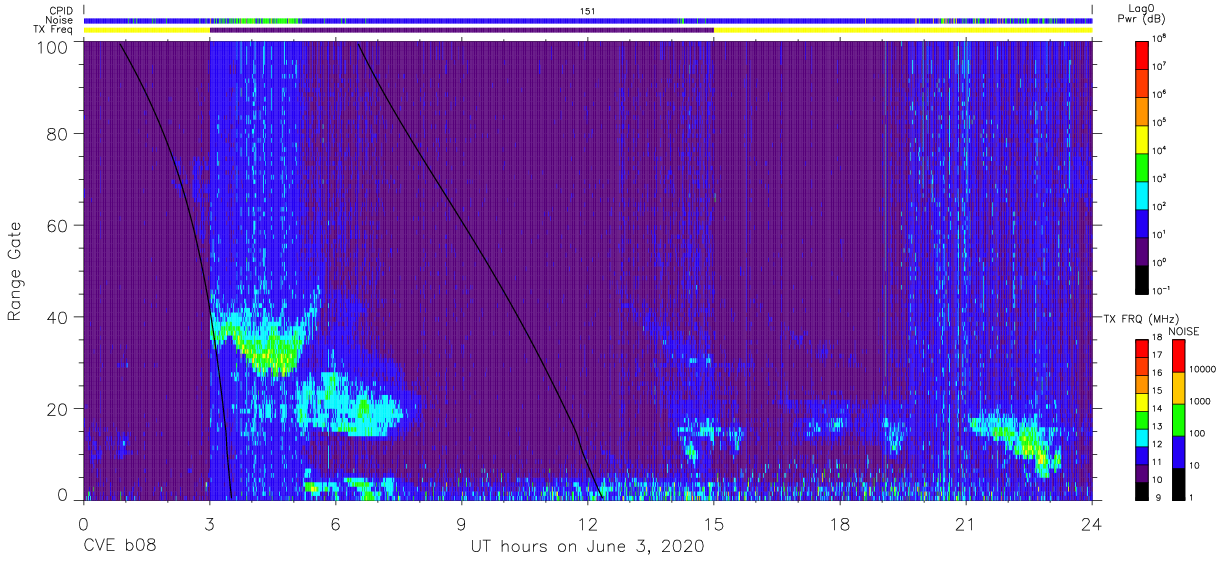The width and height of the screenshot is (1228, 567).
Task: Click the 20 tick on Range Gate axis
Action: click(57, 408)
